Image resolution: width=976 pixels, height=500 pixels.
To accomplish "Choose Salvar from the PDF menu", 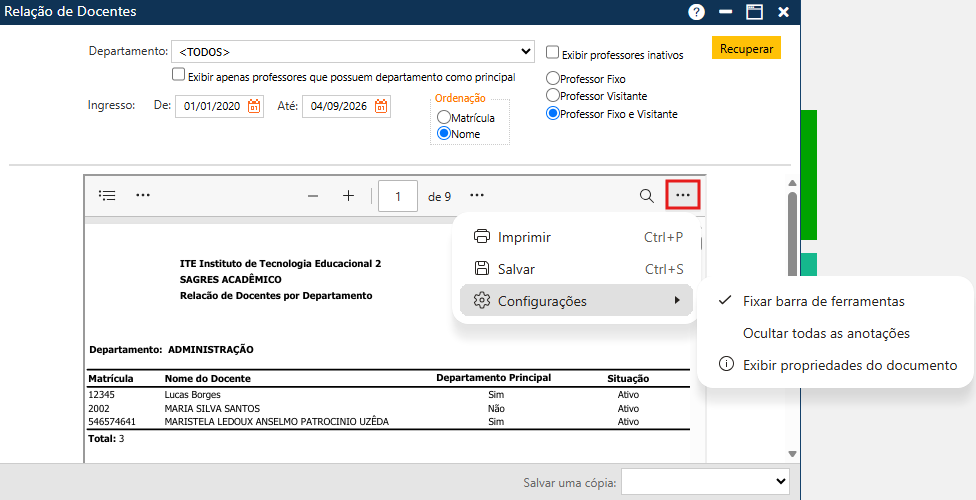I will pos(576,269).
